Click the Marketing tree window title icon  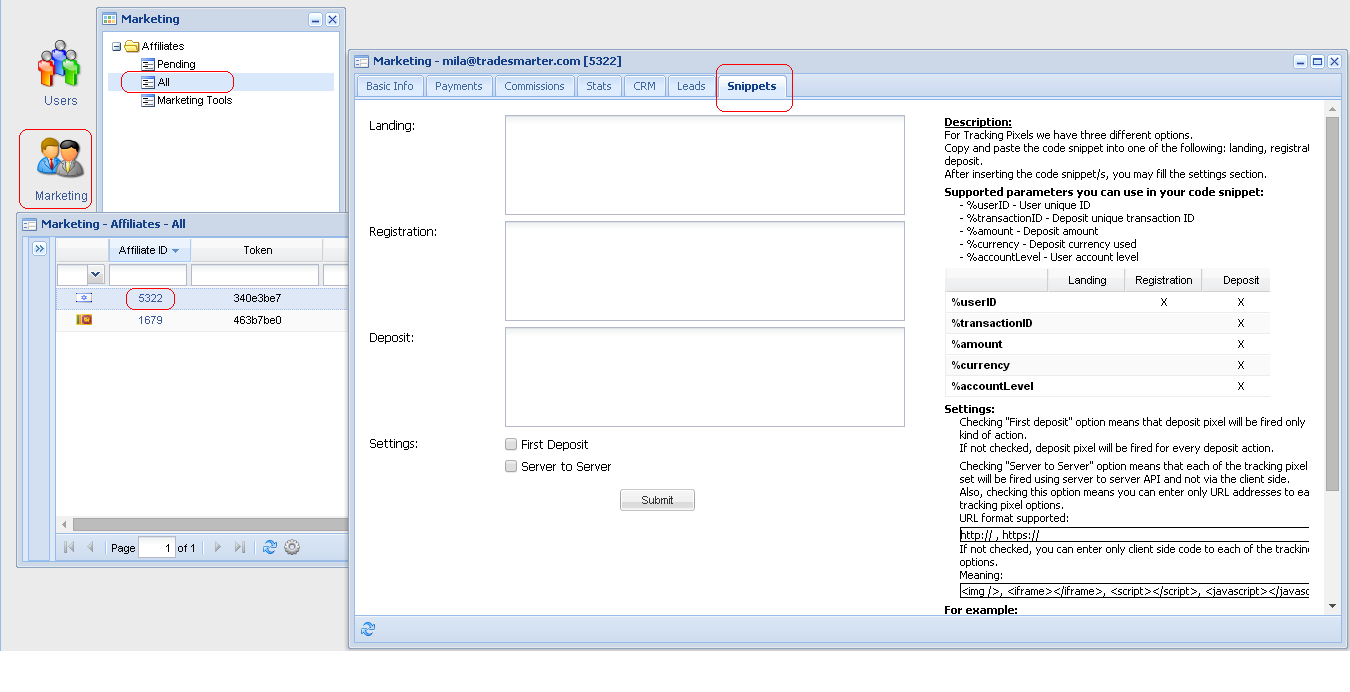tap(110, 19)
